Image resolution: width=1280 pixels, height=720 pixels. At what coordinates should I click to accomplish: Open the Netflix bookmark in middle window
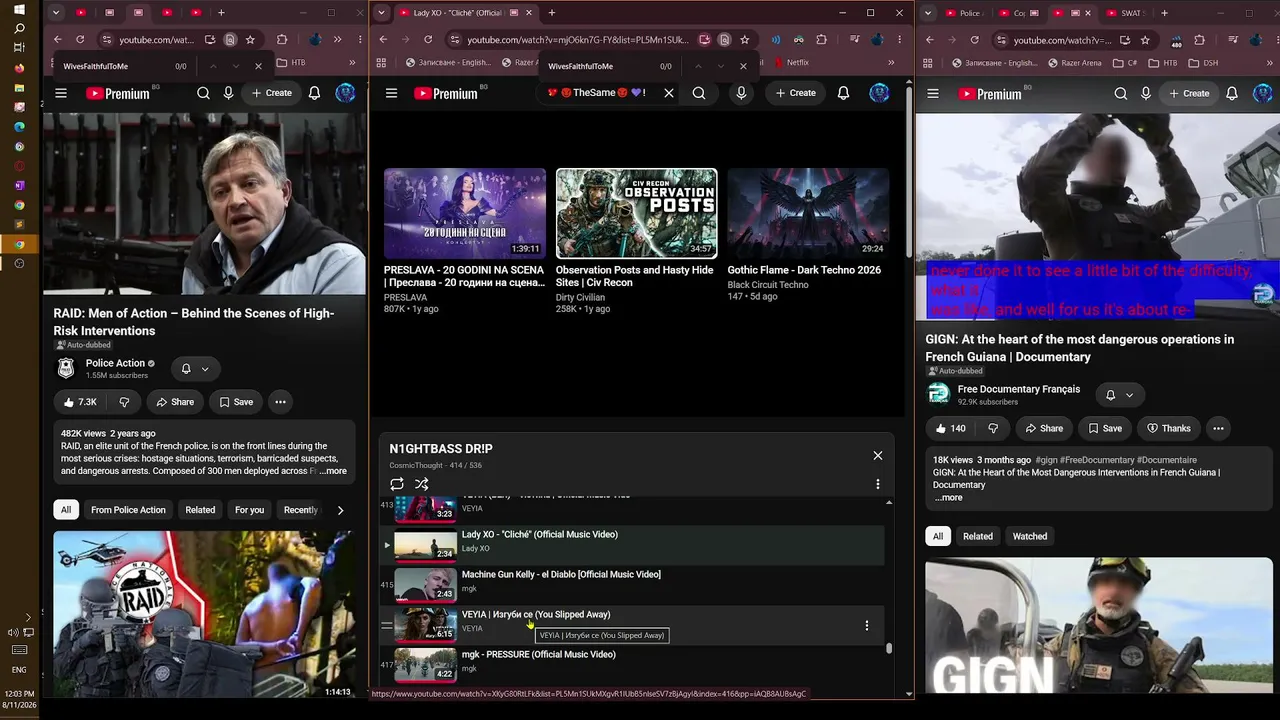(791, 62)
